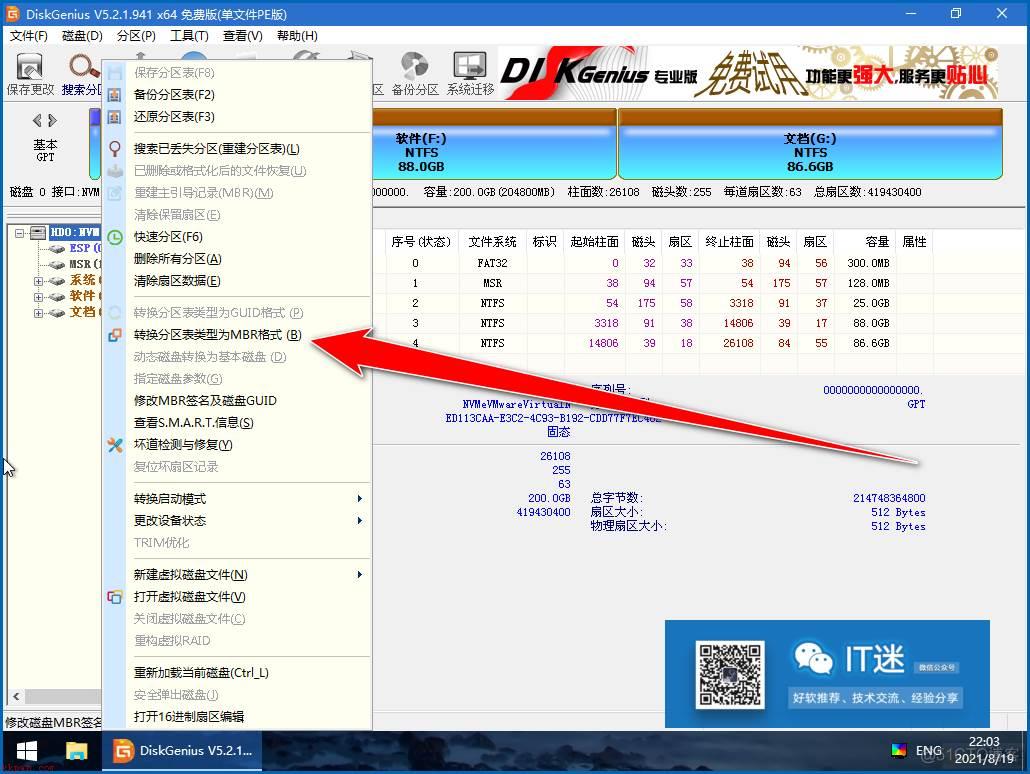Go to the next disk with right arrow

[53, 120]
